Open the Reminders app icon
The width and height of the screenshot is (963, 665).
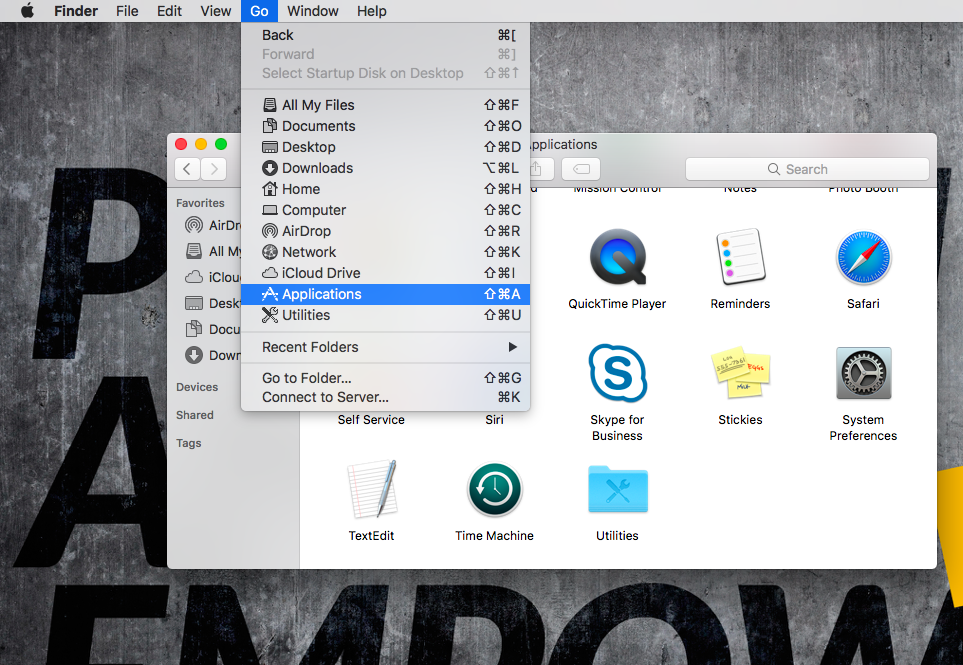[740, 259]
